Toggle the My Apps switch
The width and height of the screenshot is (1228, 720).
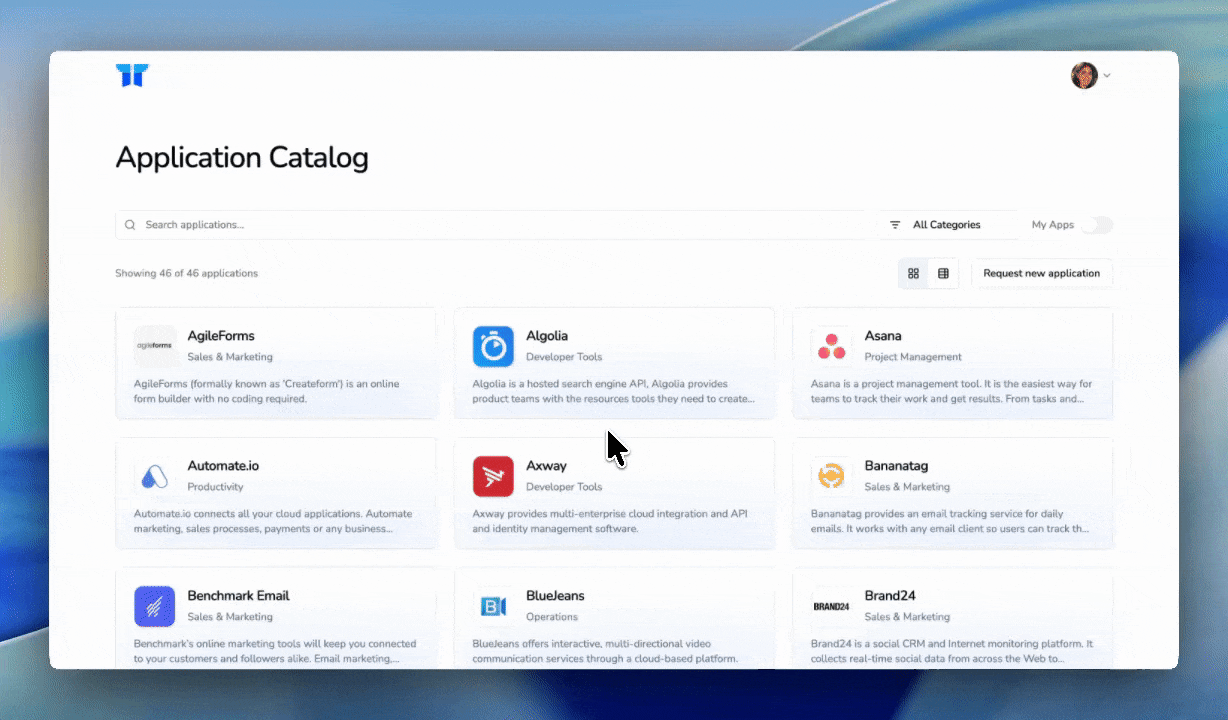[1097, 225]
